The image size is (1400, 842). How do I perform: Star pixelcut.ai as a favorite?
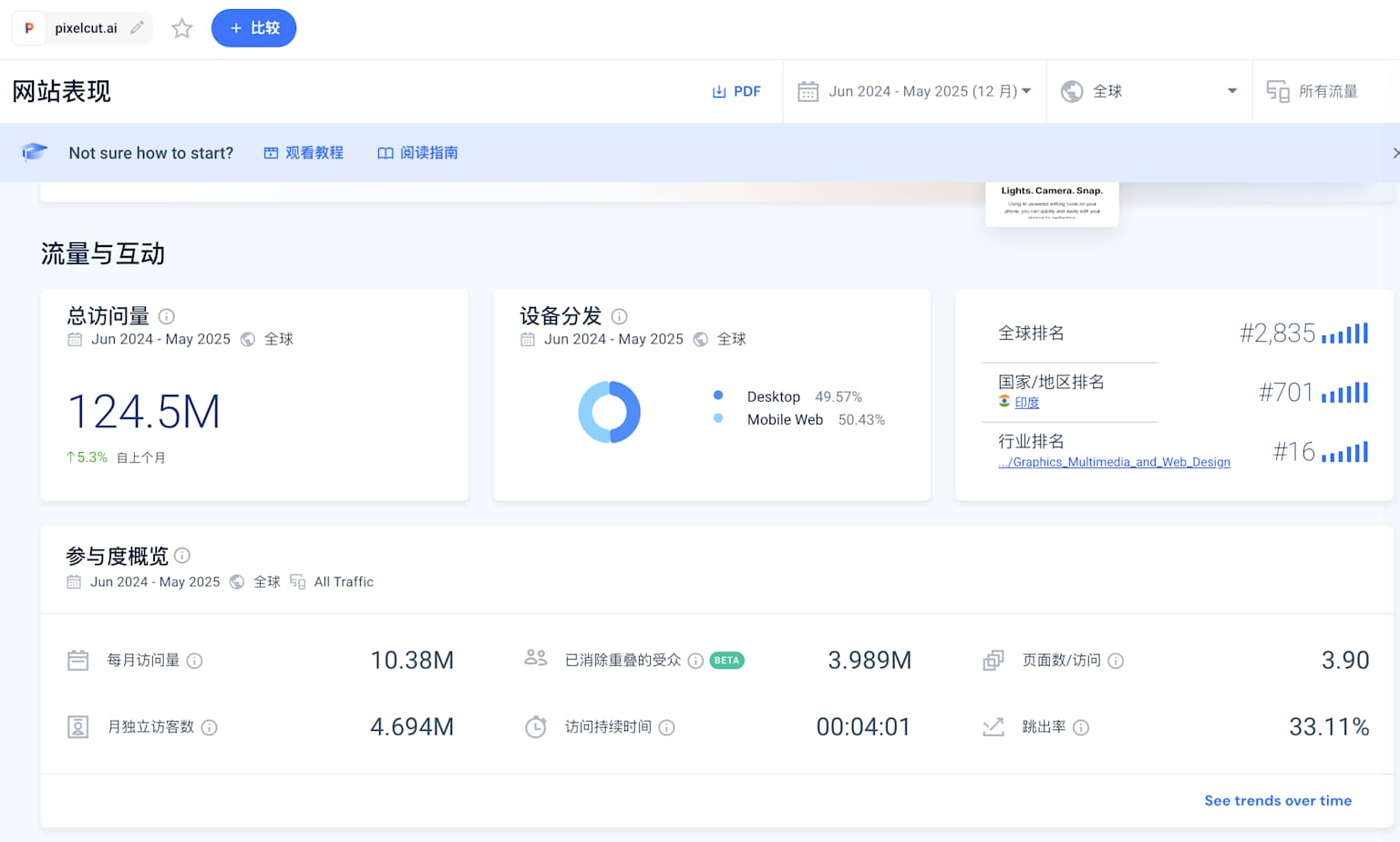182,28
